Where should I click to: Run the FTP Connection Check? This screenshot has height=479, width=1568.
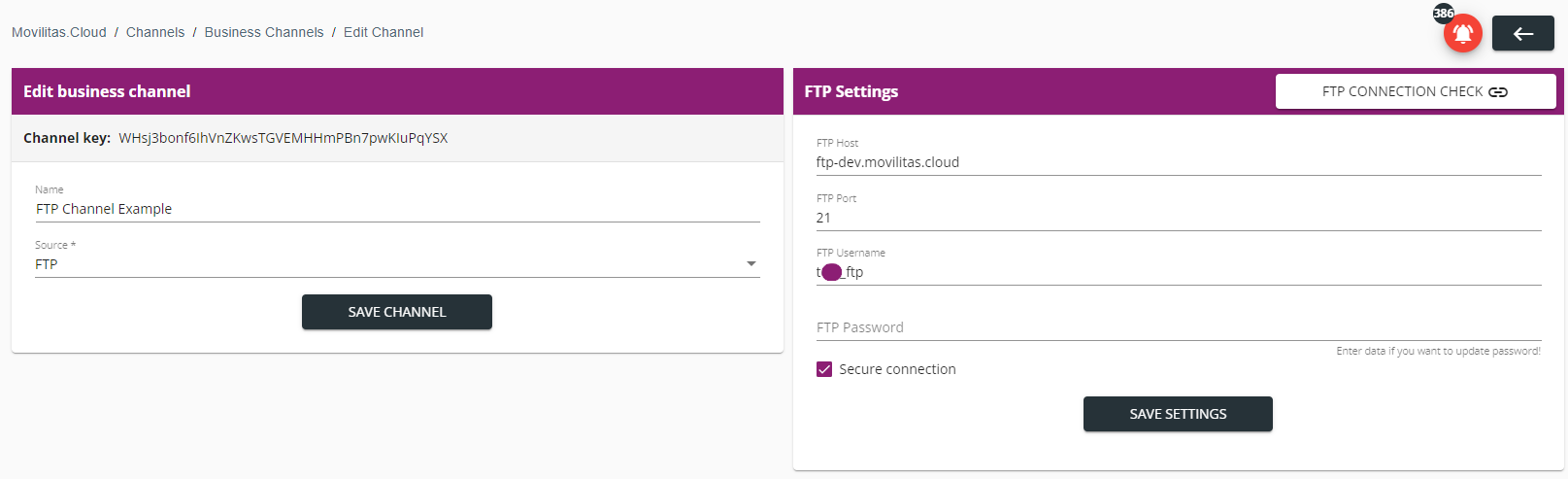[1415, 91]
